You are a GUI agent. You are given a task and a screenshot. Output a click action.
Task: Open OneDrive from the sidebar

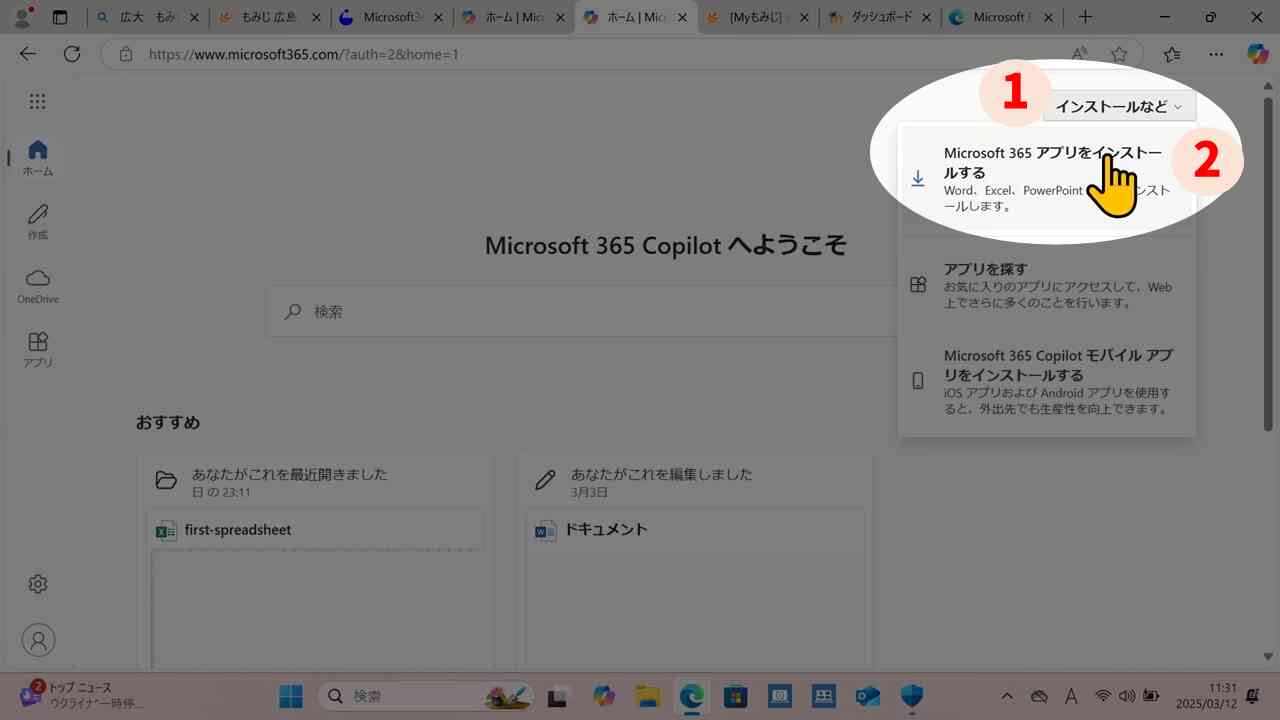pyautogui.click(x=38, y=286)
